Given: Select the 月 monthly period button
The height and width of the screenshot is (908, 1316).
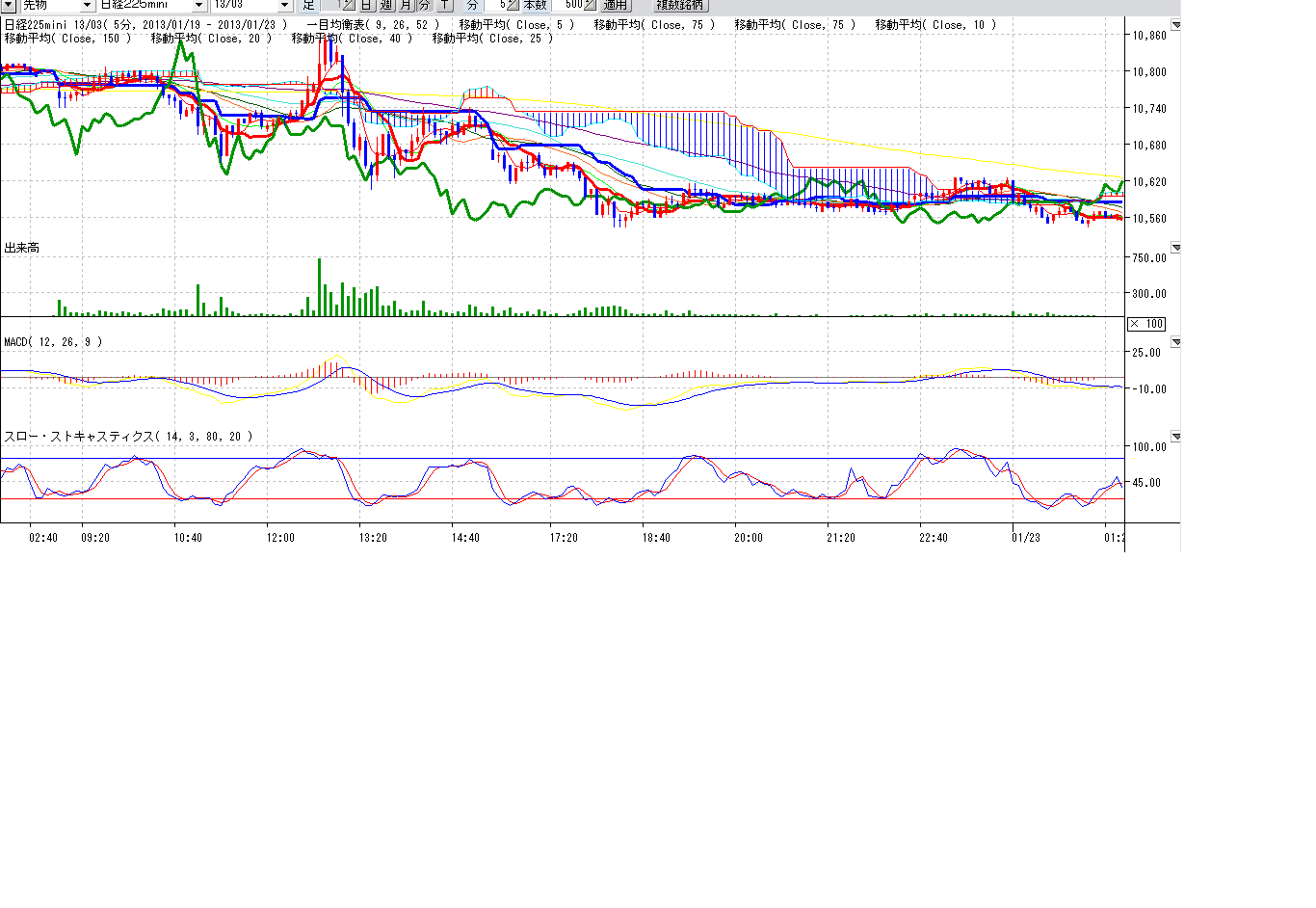Looking at the screenshot, I should (x=406, y=5).
